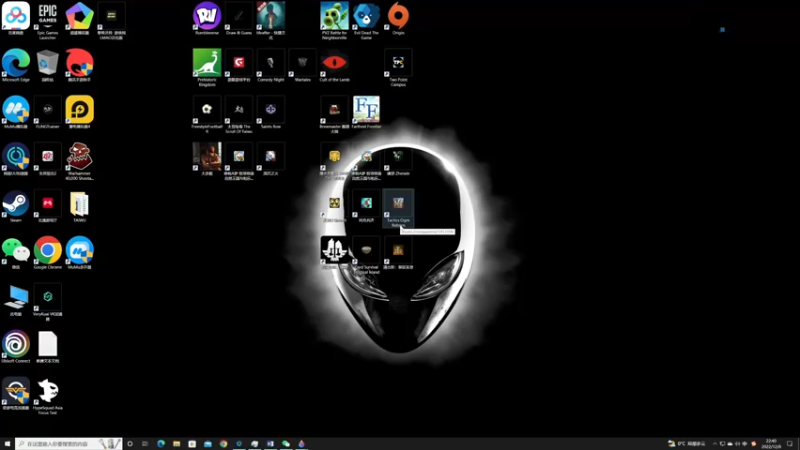Open the Recycle Bin
Screen dimensions: 800x450
tap(47, 65)
